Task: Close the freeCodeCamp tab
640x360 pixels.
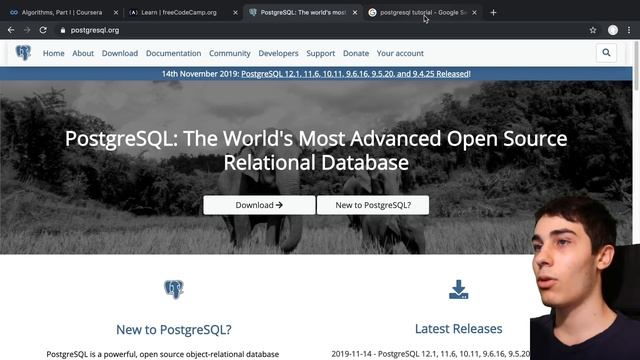Action: click(x=236, y=13)
